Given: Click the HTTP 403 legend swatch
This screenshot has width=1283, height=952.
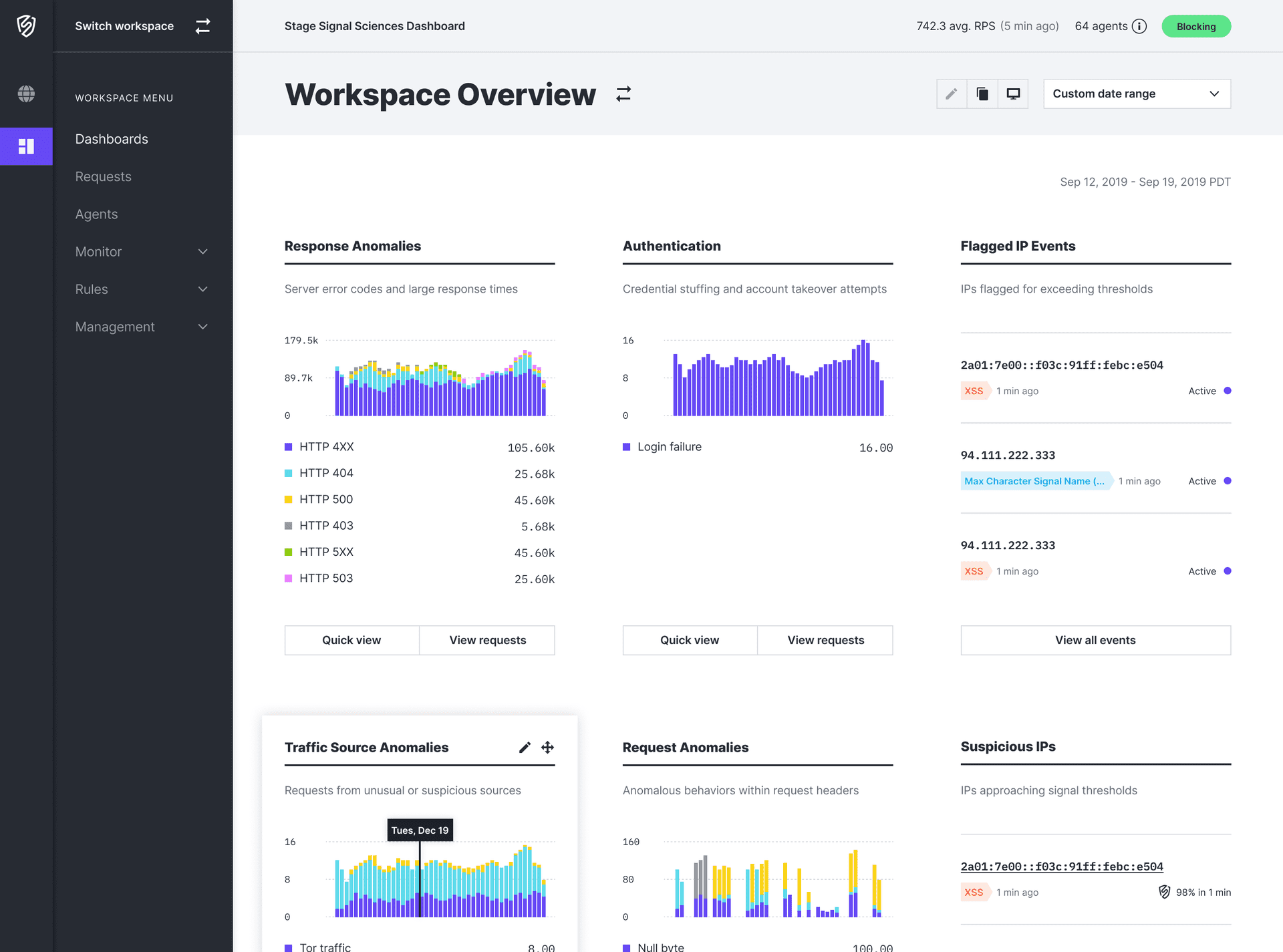Looking at the screenshot, I should point(289,526).
